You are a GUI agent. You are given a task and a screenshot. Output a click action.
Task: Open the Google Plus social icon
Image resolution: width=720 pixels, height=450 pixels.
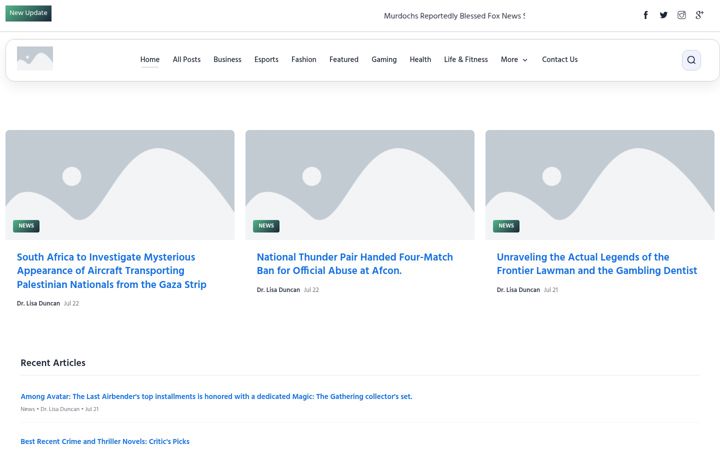coord(699,15)
